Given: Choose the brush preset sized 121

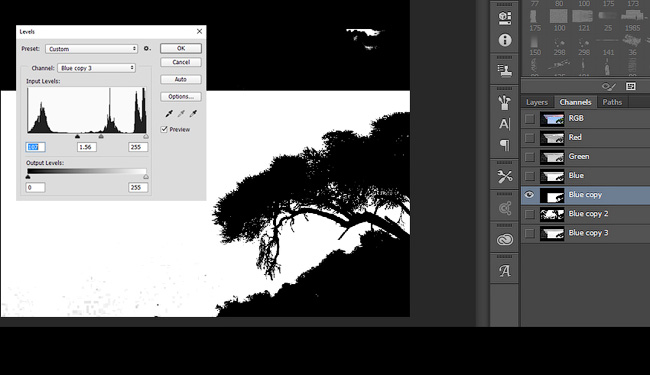Looking at the screenshot, I should click(583, 19).
